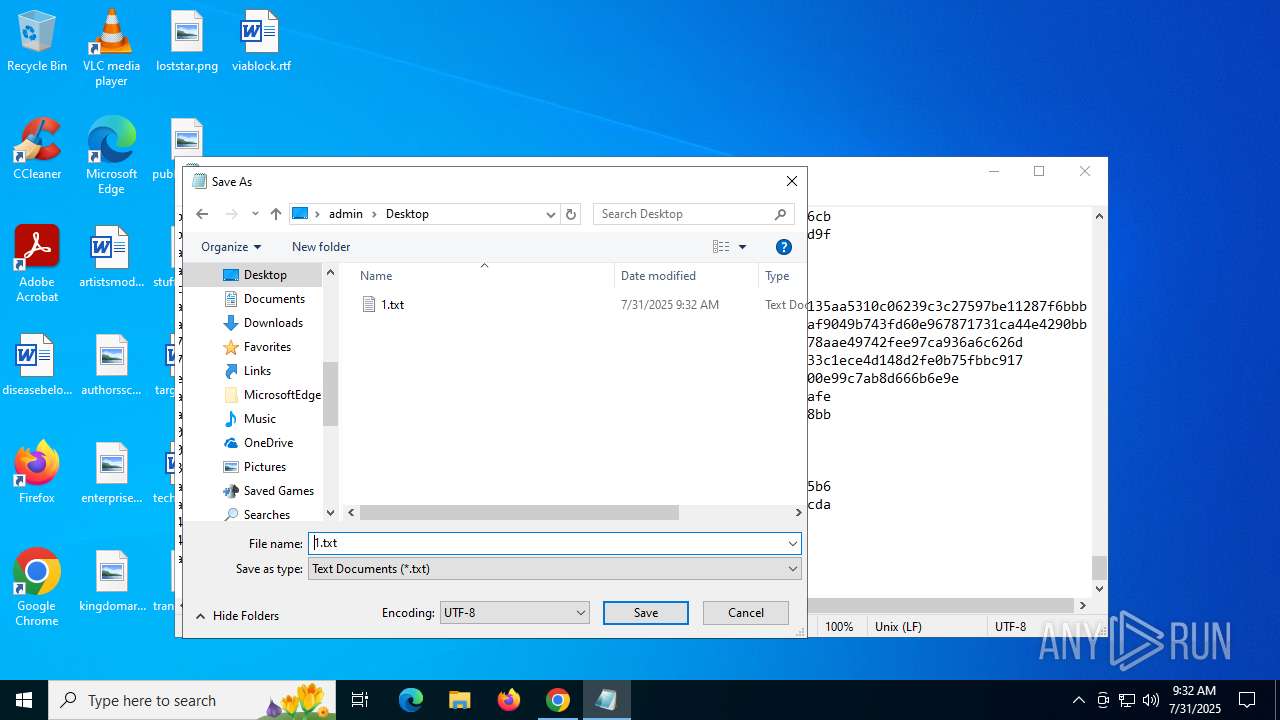Select viablock.rtf desktop file

pyautogui.click(x=261, y=42)
